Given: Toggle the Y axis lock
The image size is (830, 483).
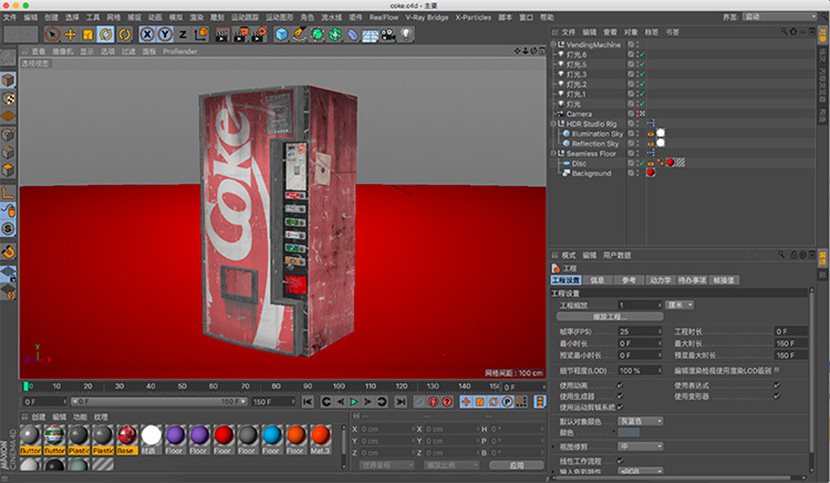Looking at the screenshot, I should coord(165,34).
